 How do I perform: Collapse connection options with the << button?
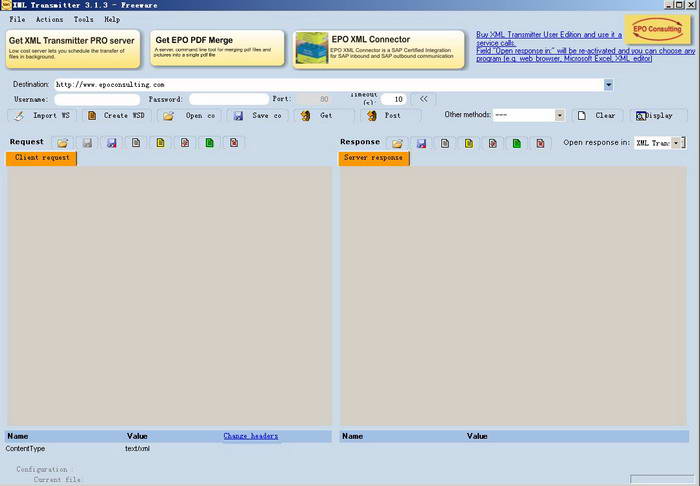coord(423,99)
